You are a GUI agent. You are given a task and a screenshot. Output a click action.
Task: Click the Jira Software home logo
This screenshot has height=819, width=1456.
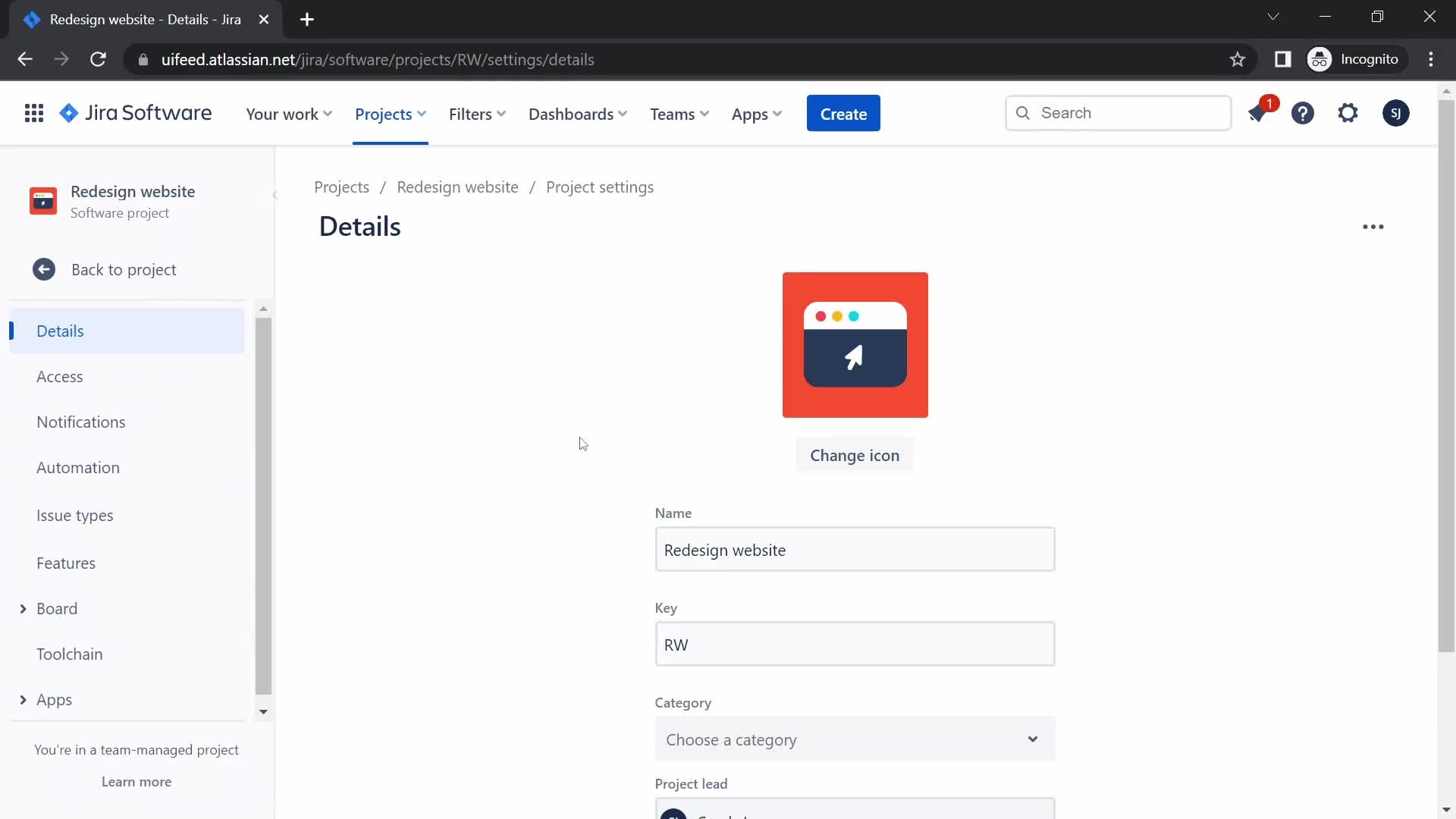coord(134,113)
